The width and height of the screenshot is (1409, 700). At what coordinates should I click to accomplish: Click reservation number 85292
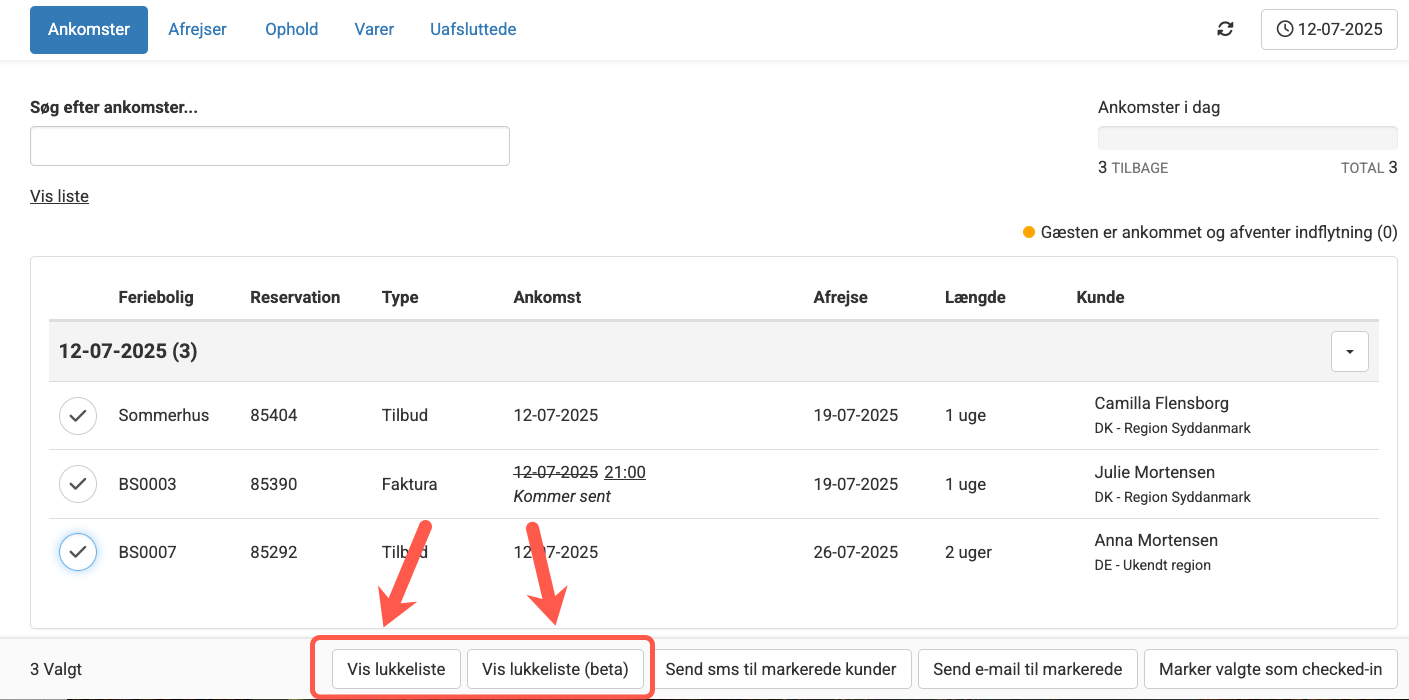[x=274, y=552]
